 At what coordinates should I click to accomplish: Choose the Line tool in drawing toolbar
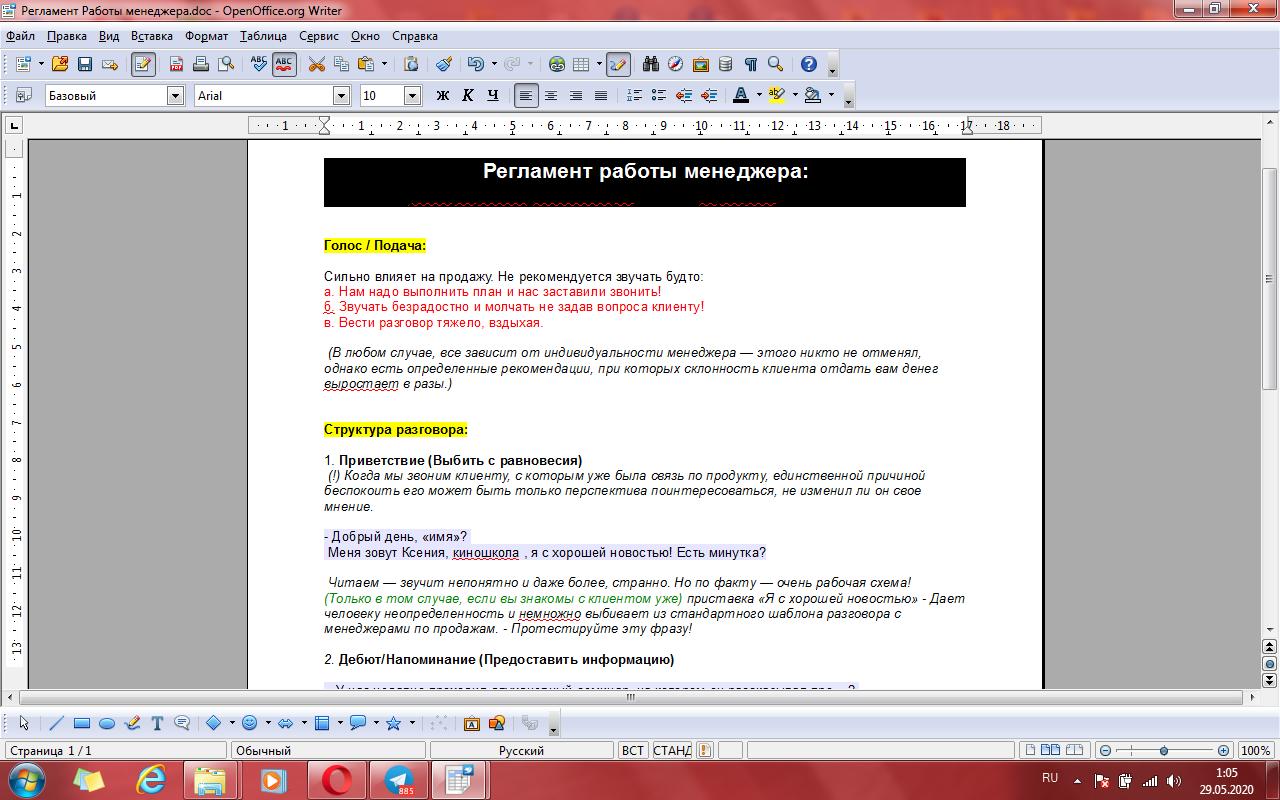tap(57, 723)
